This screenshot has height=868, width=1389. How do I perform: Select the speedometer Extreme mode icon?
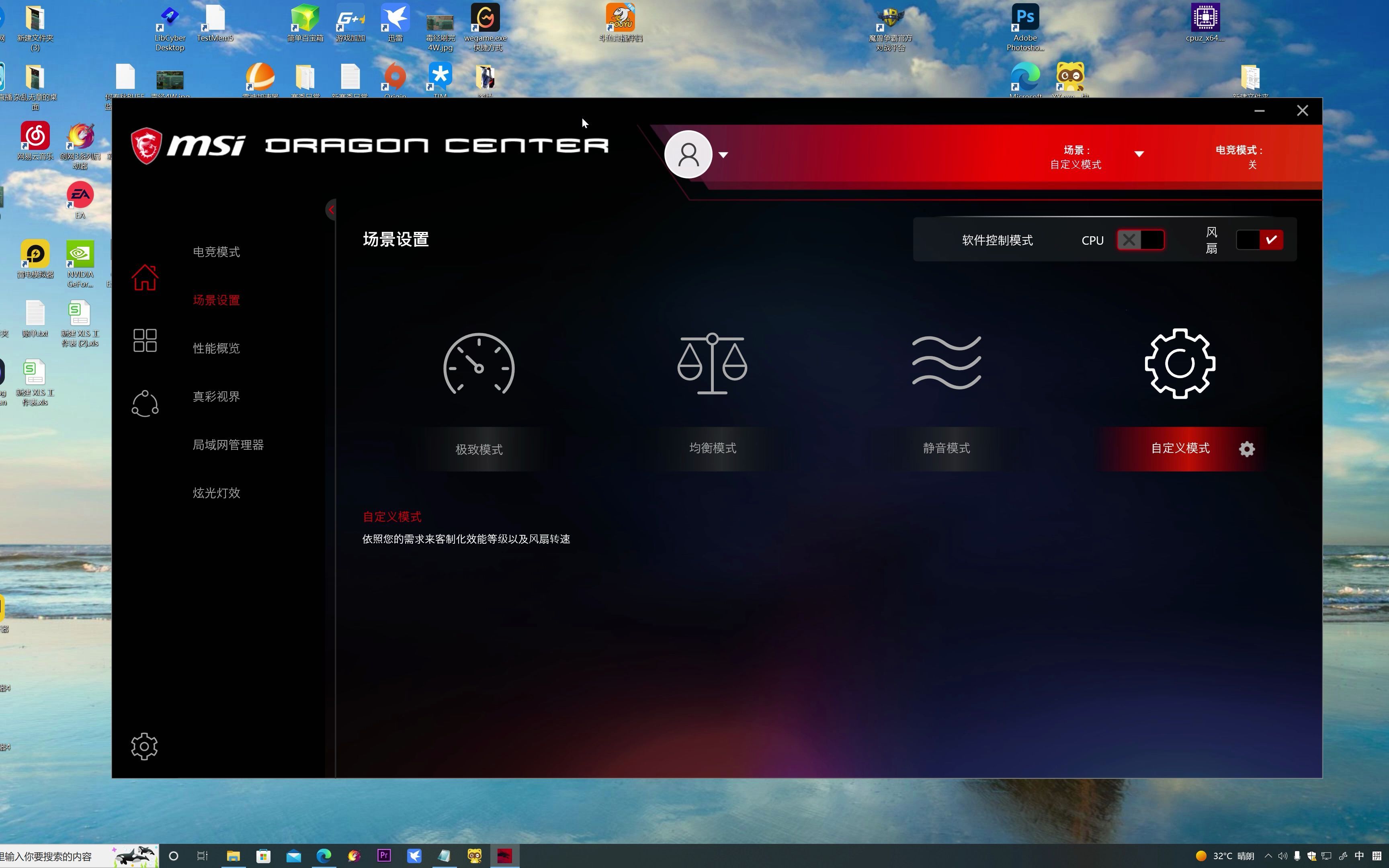pos(479,364)
